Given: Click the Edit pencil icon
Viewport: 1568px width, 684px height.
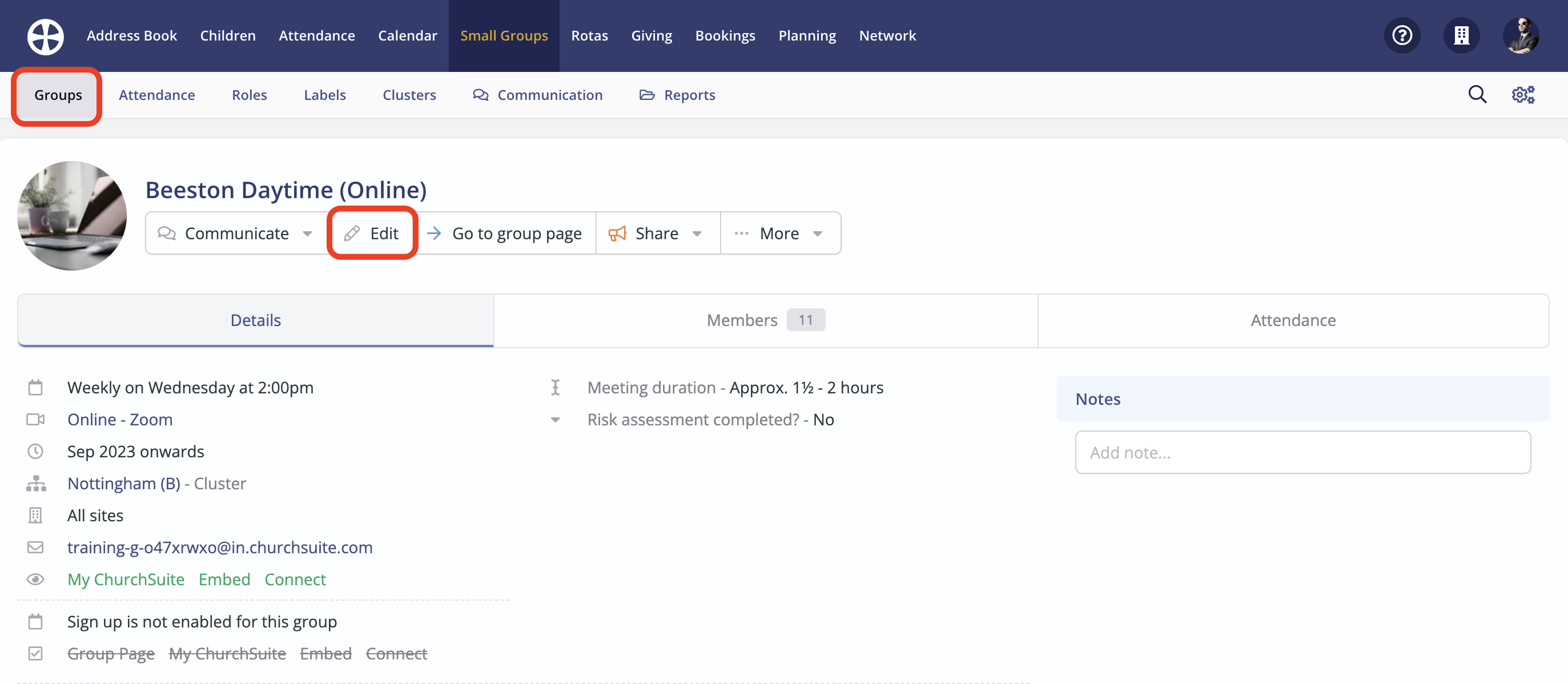Looking at the screenshot, I should coord(352,233).
